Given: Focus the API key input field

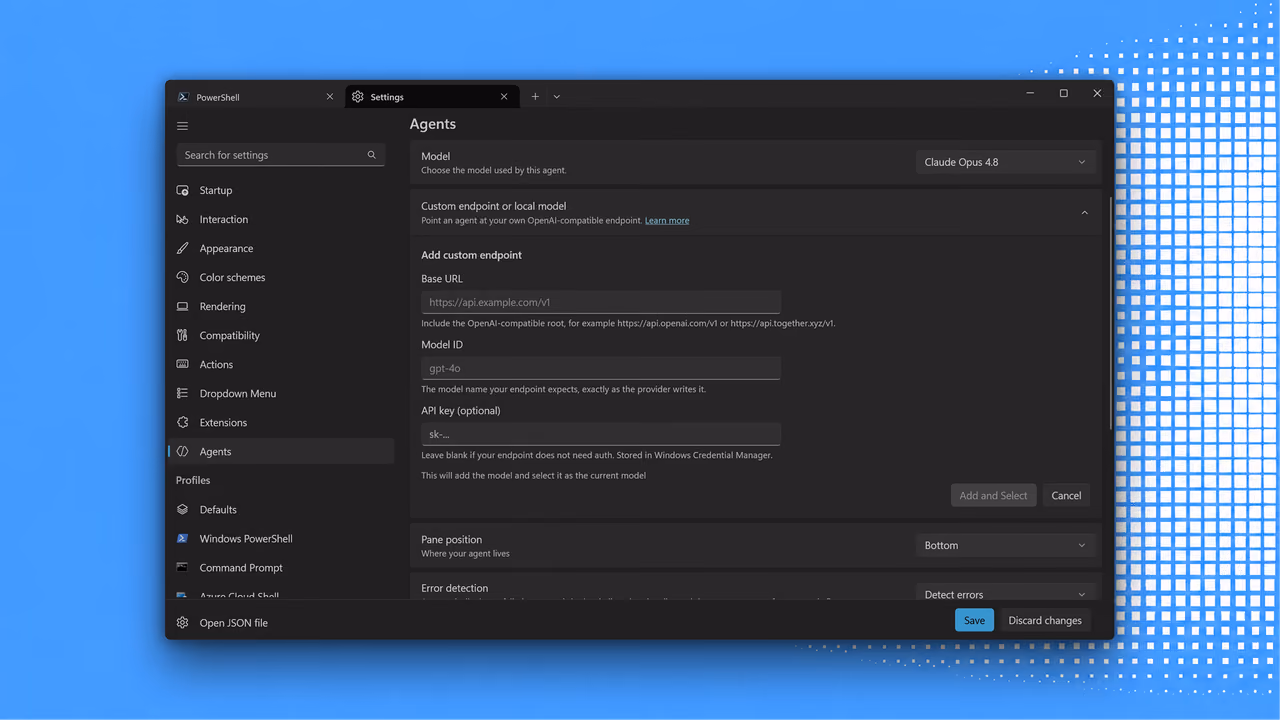Looking at the screenshot, I should (601, 434).
